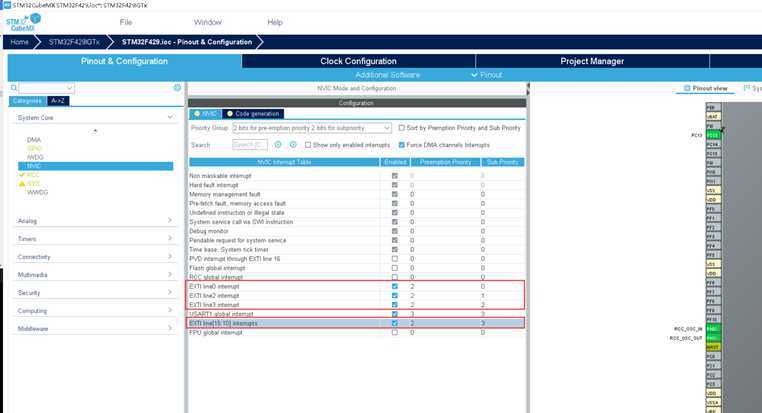Enable PVD interrupt through EXTI line 16
The height and width of the screenshot is (413, 762).
pos(395,259)
